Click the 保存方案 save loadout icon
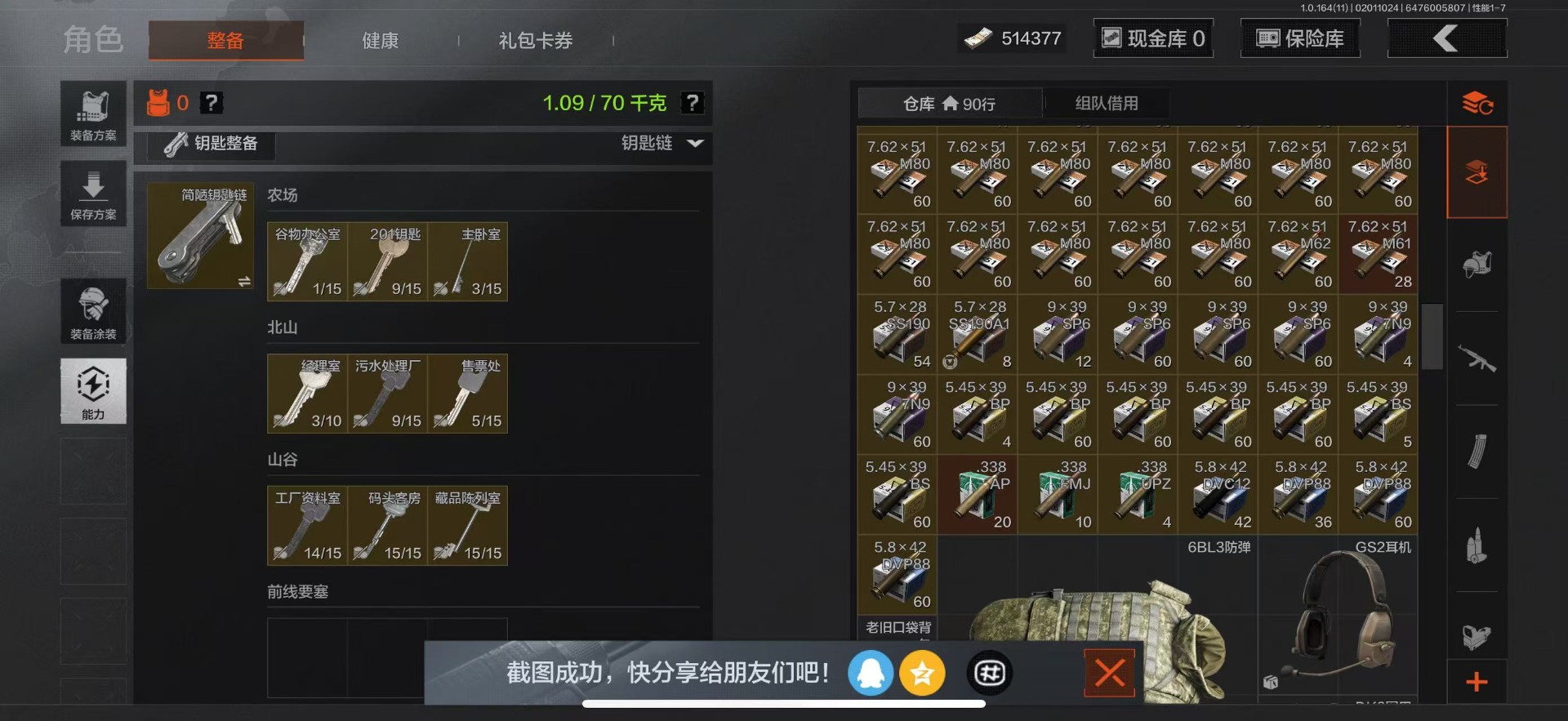This screenshot has width=1568, height=721. pyautogui.click(x=93, y=194)
